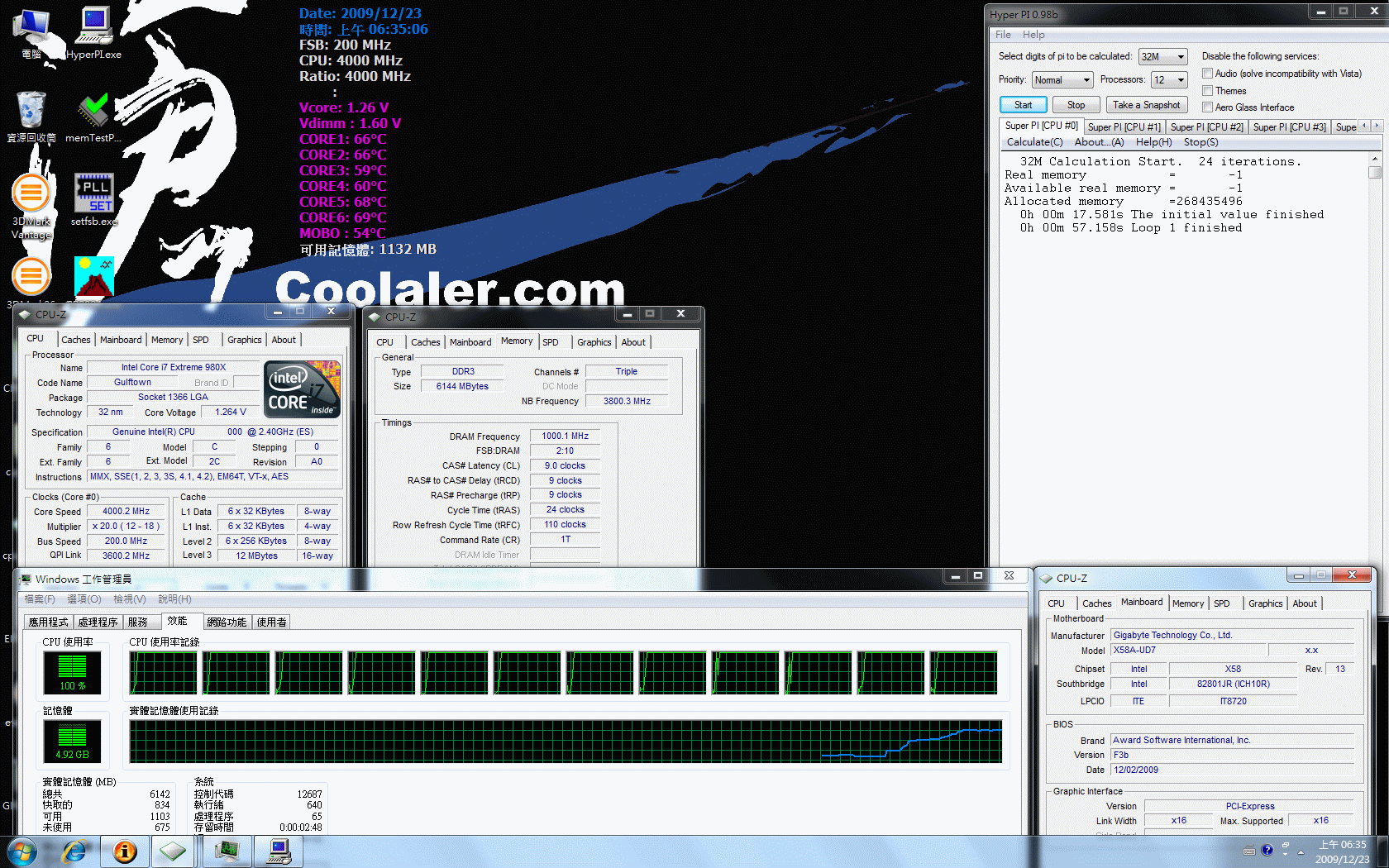Enable Audio service disabling checkbox

1207,74
